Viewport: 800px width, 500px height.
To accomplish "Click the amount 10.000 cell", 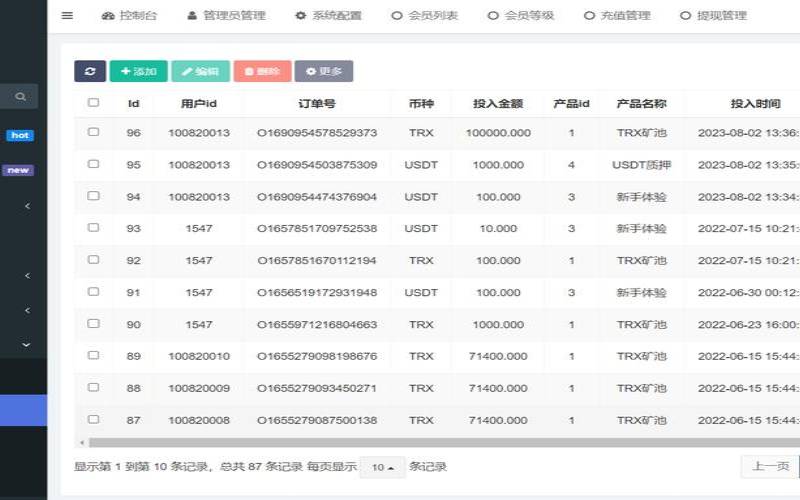I will point(498,228).
